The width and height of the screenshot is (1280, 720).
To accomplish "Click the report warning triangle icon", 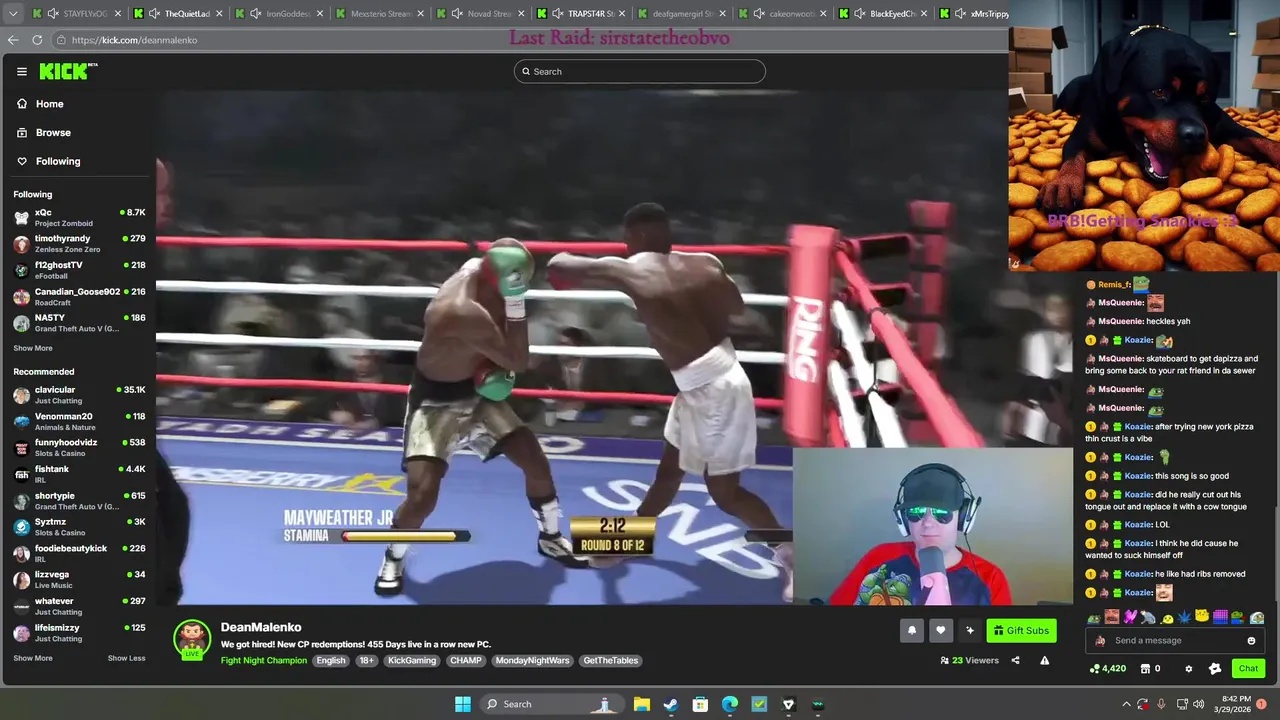I will [1044, 660].
